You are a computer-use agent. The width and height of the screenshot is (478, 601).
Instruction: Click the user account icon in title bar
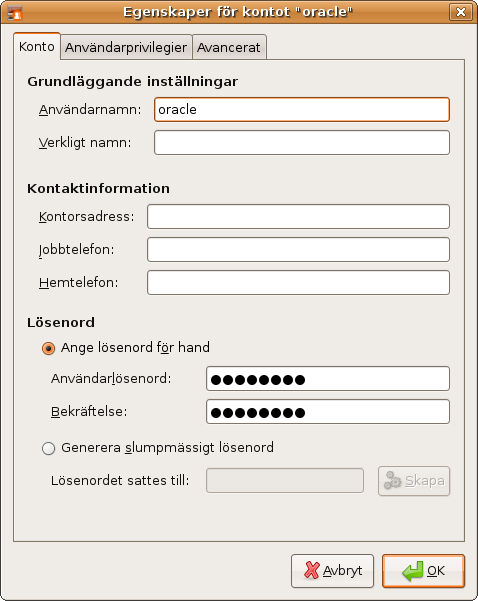pyautogui.click(x=15, y=12)
